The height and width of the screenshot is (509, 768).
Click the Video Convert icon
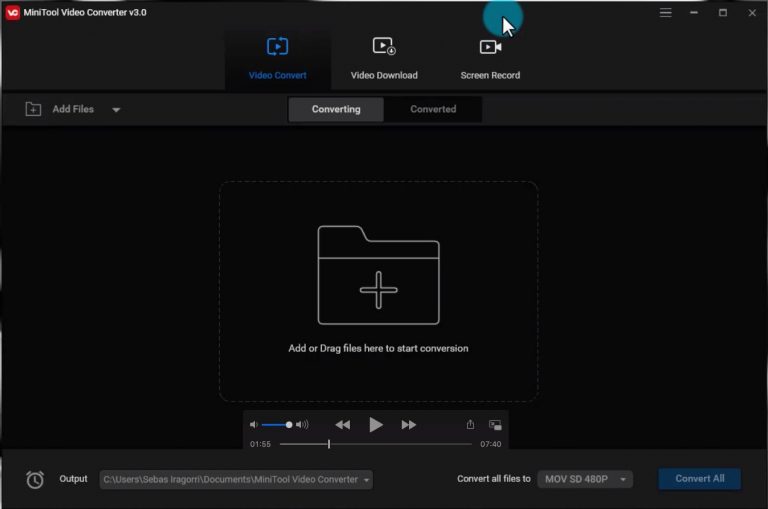point(278,47)
